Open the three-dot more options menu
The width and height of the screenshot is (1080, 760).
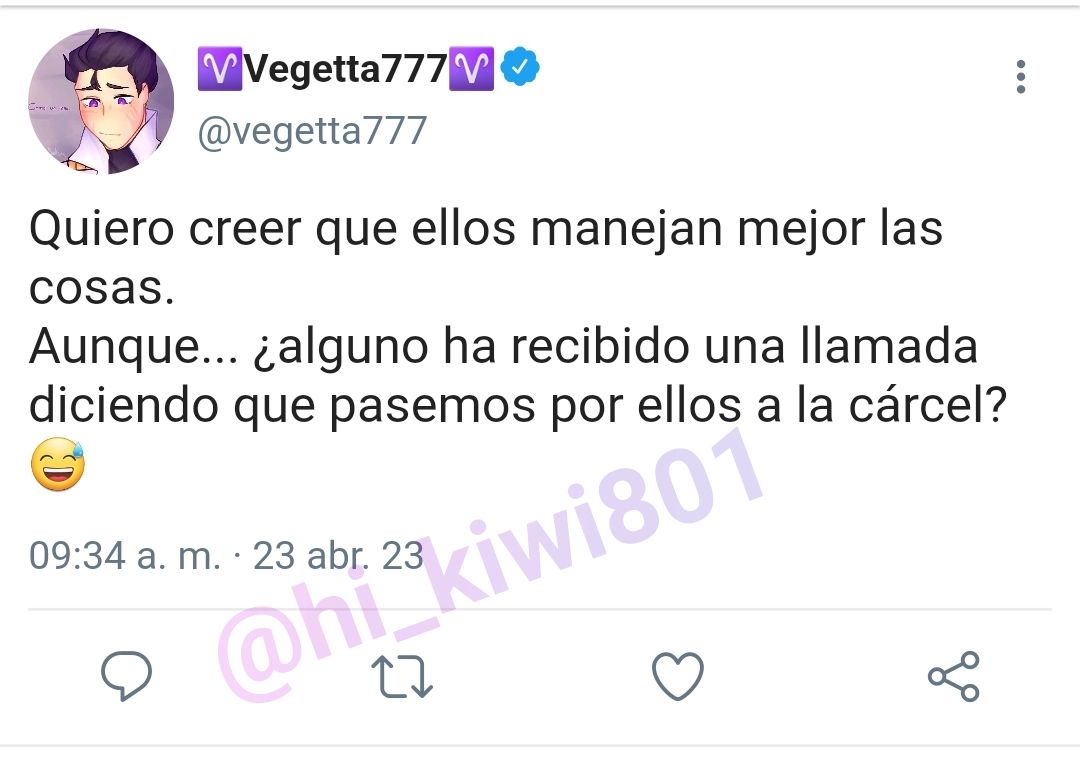[1021, 76]
